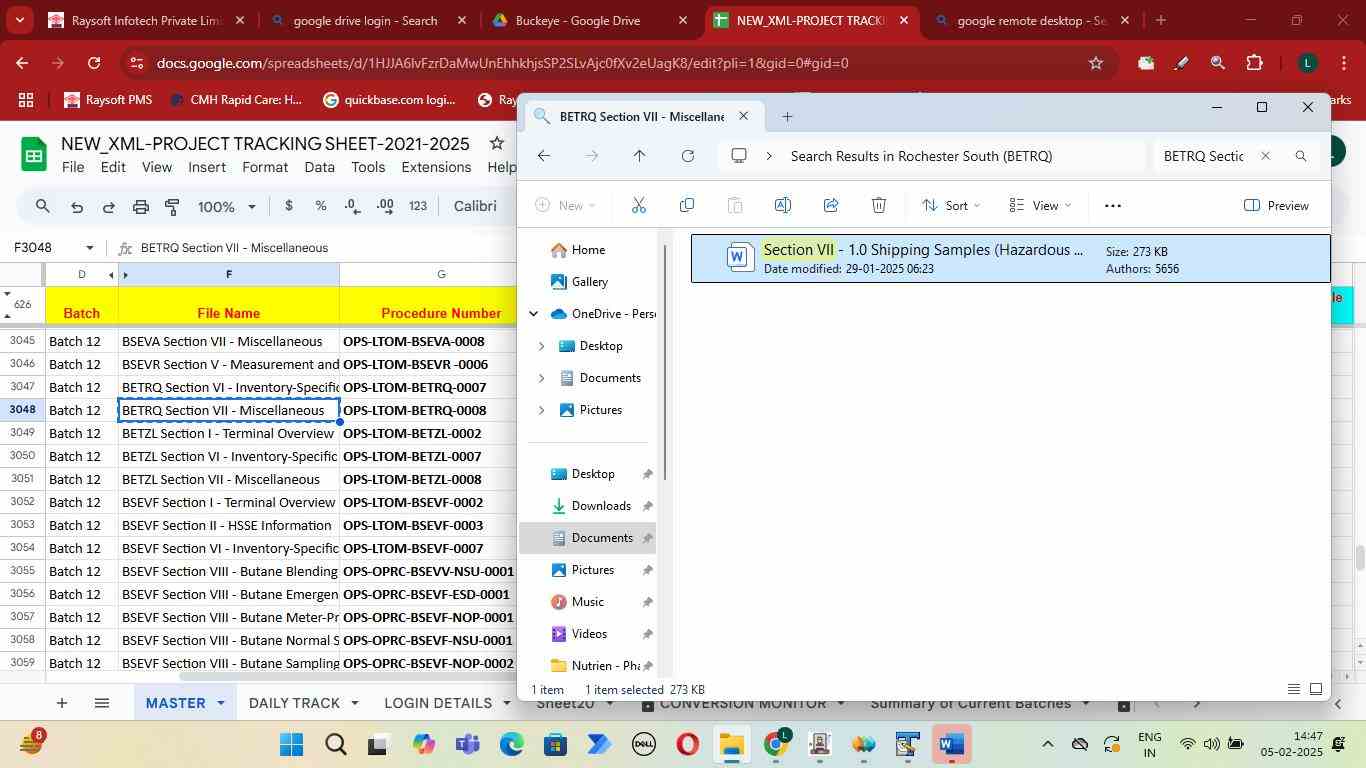Image resolution: width=1366 pixels, height=768 pixels.
Task: Select the Paint format tool in Sheets
Action: click(172, 207)
